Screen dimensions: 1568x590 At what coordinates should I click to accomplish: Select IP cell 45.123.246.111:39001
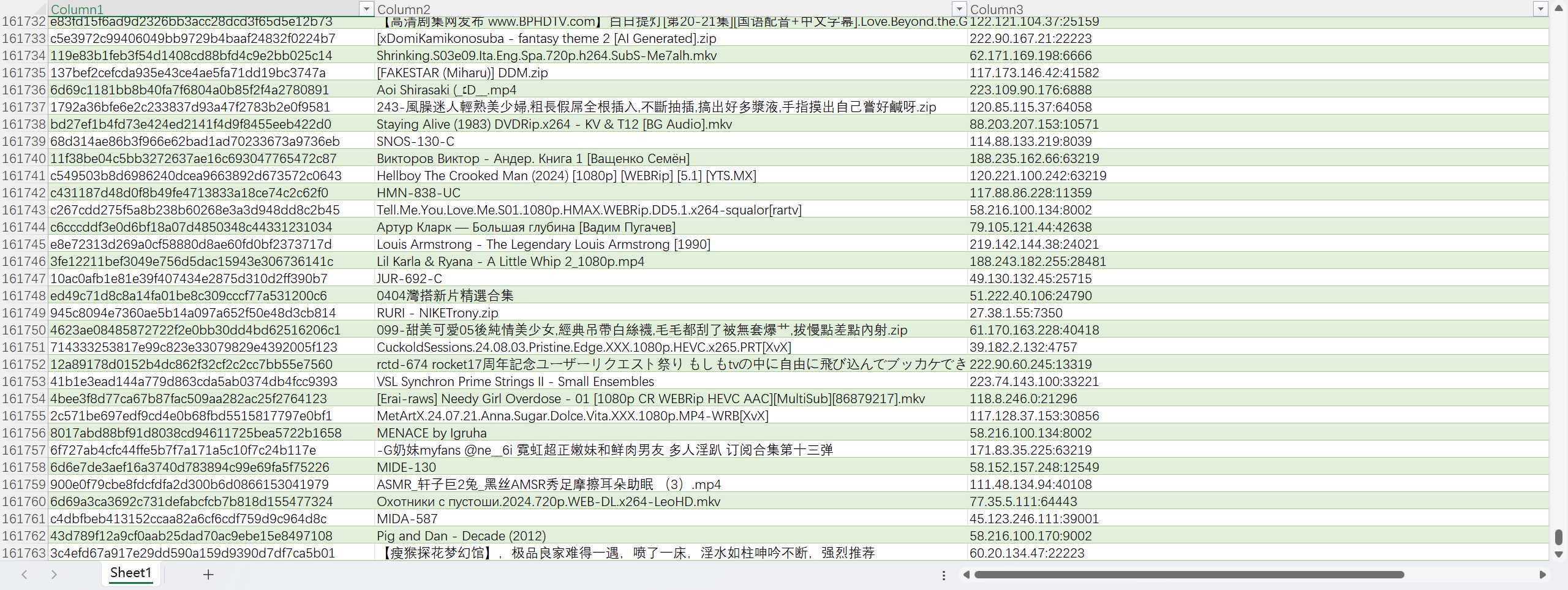1258,518
